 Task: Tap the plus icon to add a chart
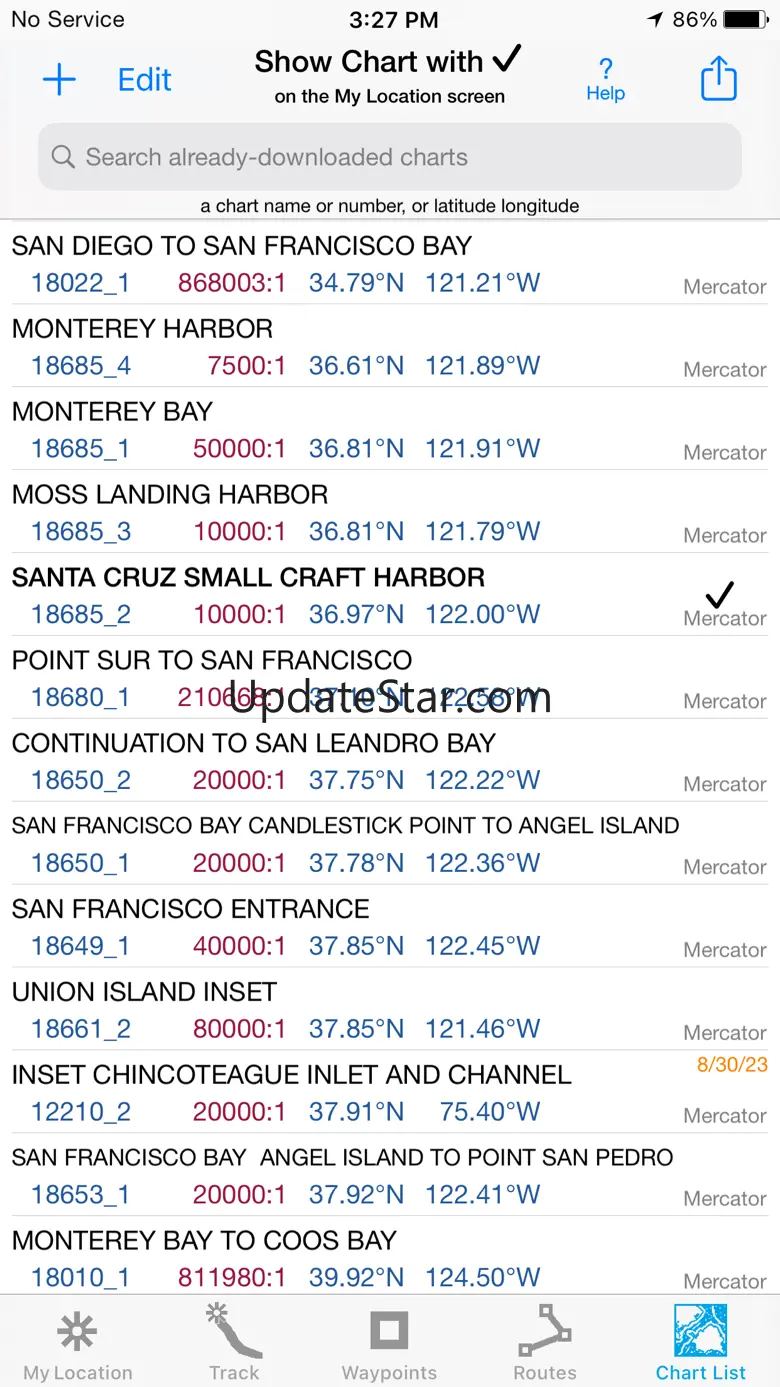click(x=59, y=80)
